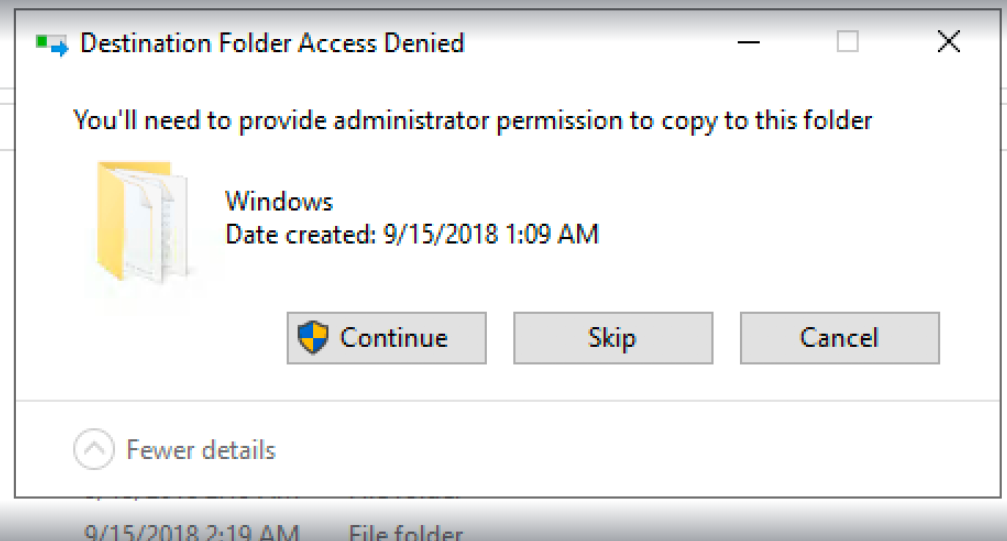The height and width of the screenshot is (541, 1007).
Task: Click the UAC shield icon on Continue
Action: click(313, 338)
